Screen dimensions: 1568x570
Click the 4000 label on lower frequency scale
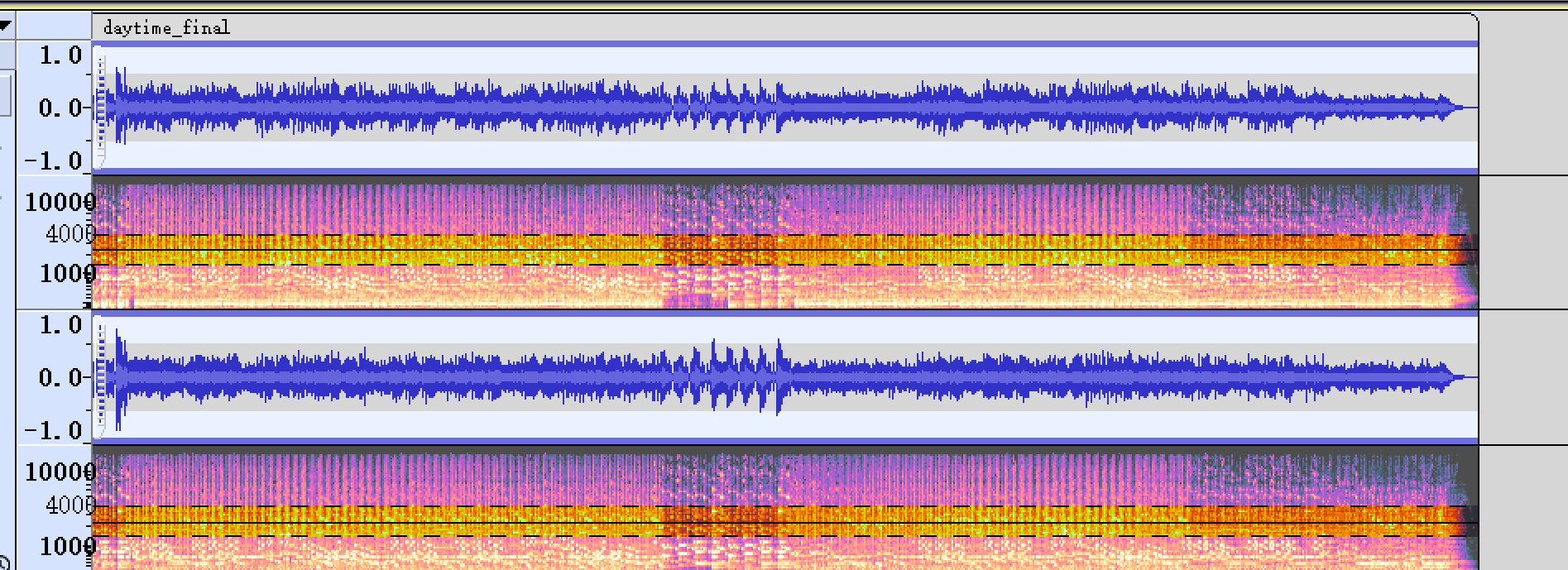[x=70, y=505]
